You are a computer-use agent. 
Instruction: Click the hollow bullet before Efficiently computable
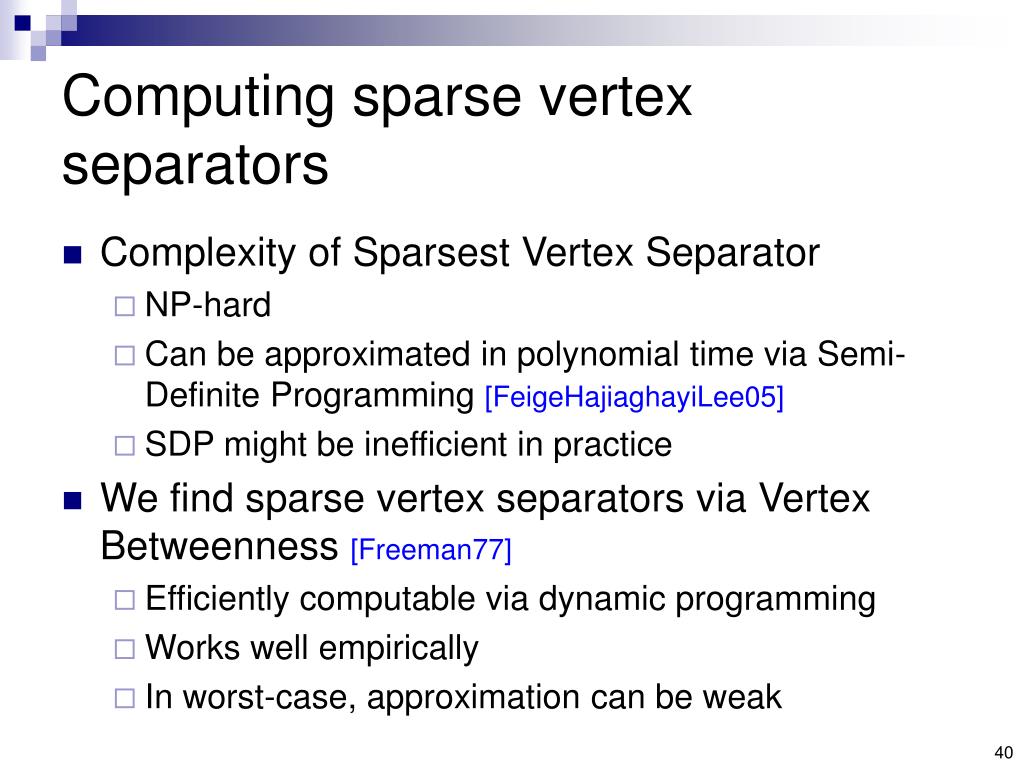pyautogui.click(x=124, y=600)
